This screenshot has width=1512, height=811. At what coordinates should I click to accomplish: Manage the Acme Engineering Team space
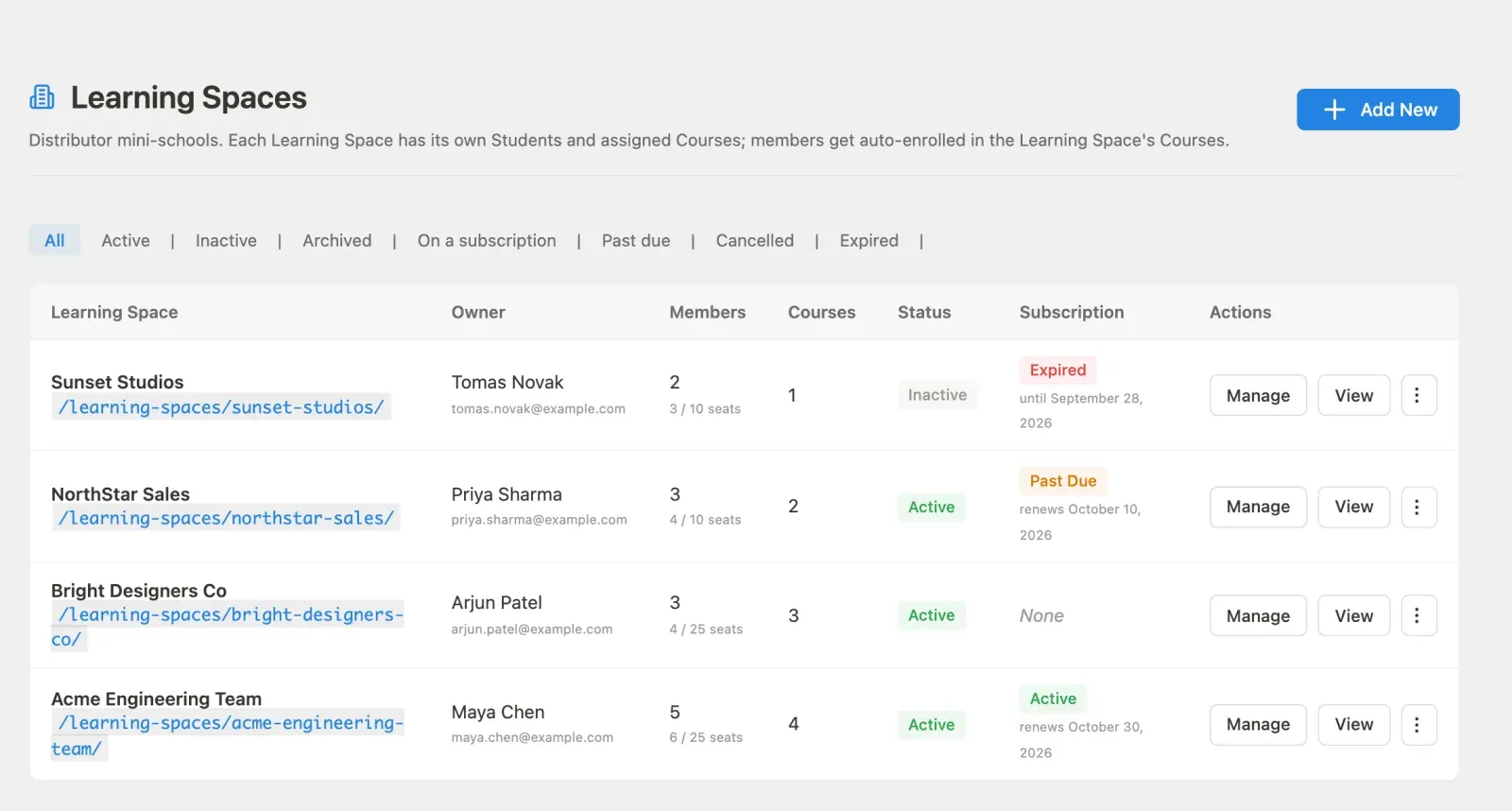point(1258,725)
